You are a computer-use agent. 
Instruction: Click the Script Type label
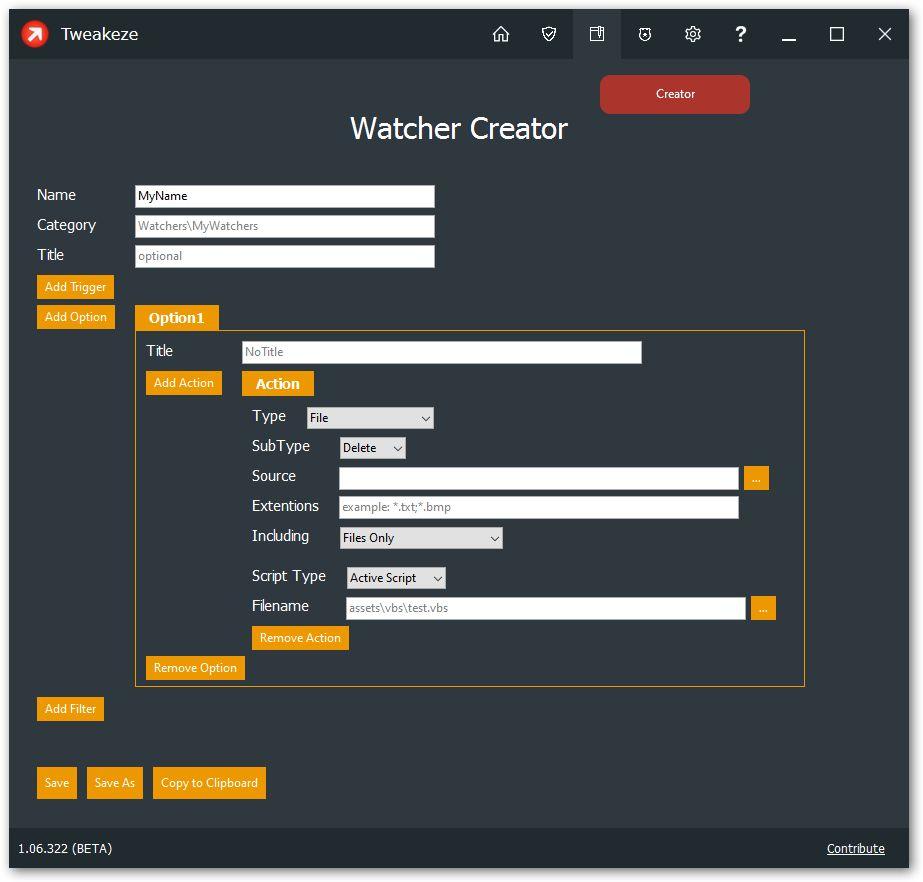pyautogui.click(x=288, y=576)
